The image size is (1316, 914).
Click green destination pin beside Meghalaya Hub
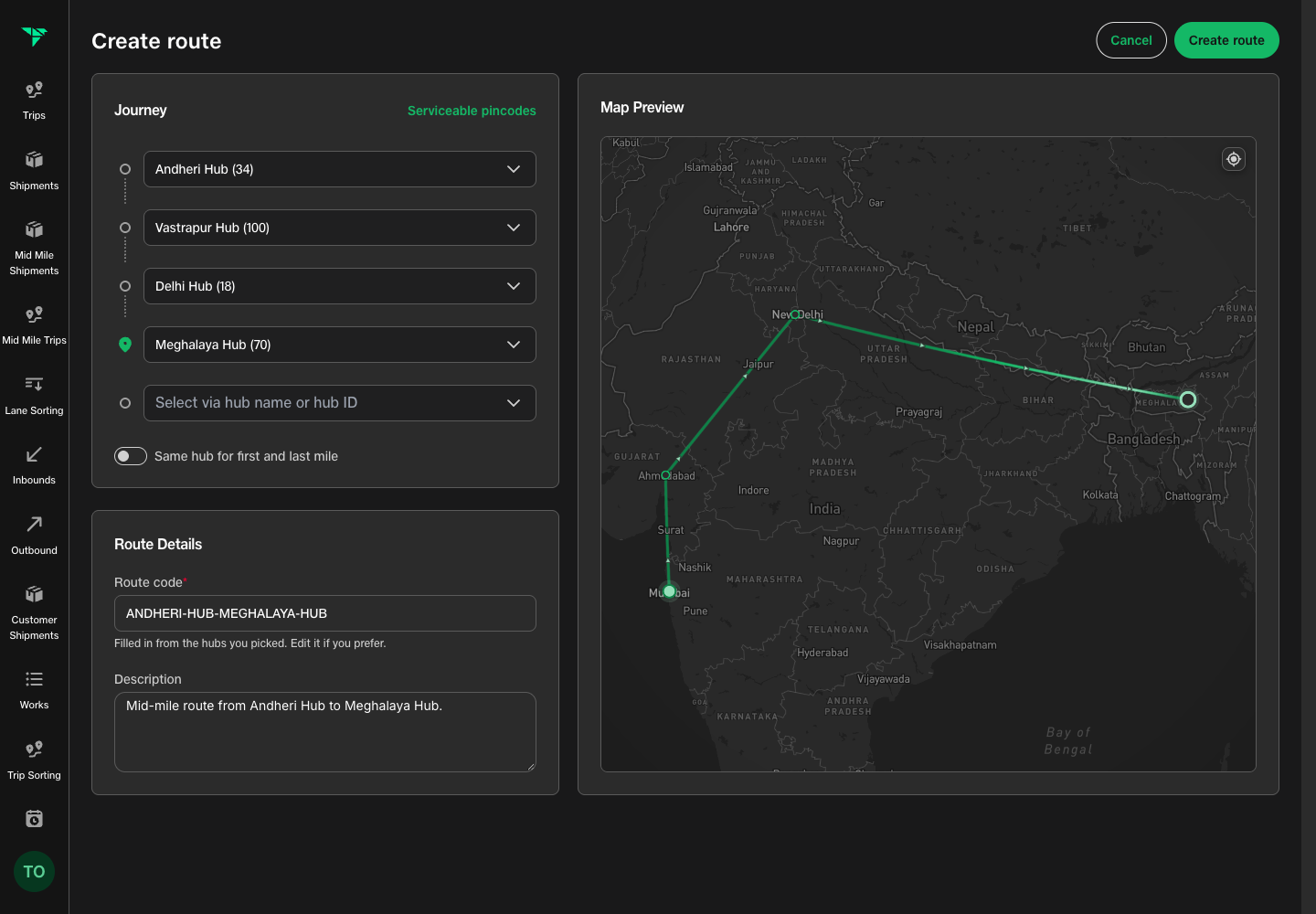click(125, 345)
